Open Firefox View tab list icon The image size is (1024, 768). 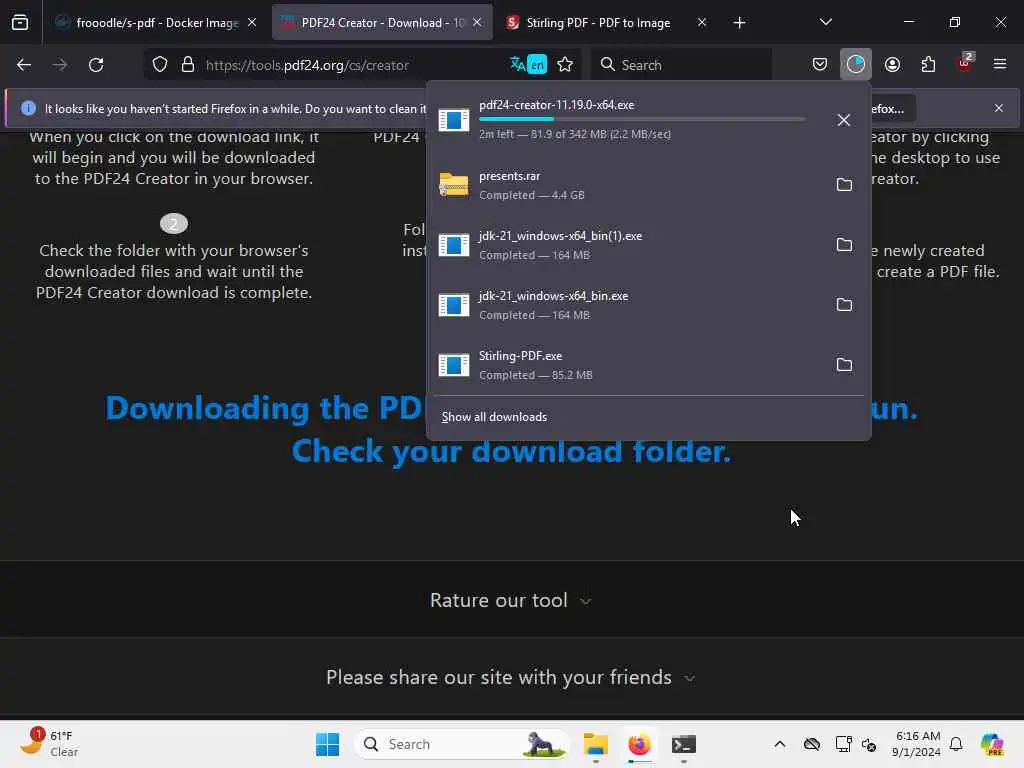click(x=20, y=23)
